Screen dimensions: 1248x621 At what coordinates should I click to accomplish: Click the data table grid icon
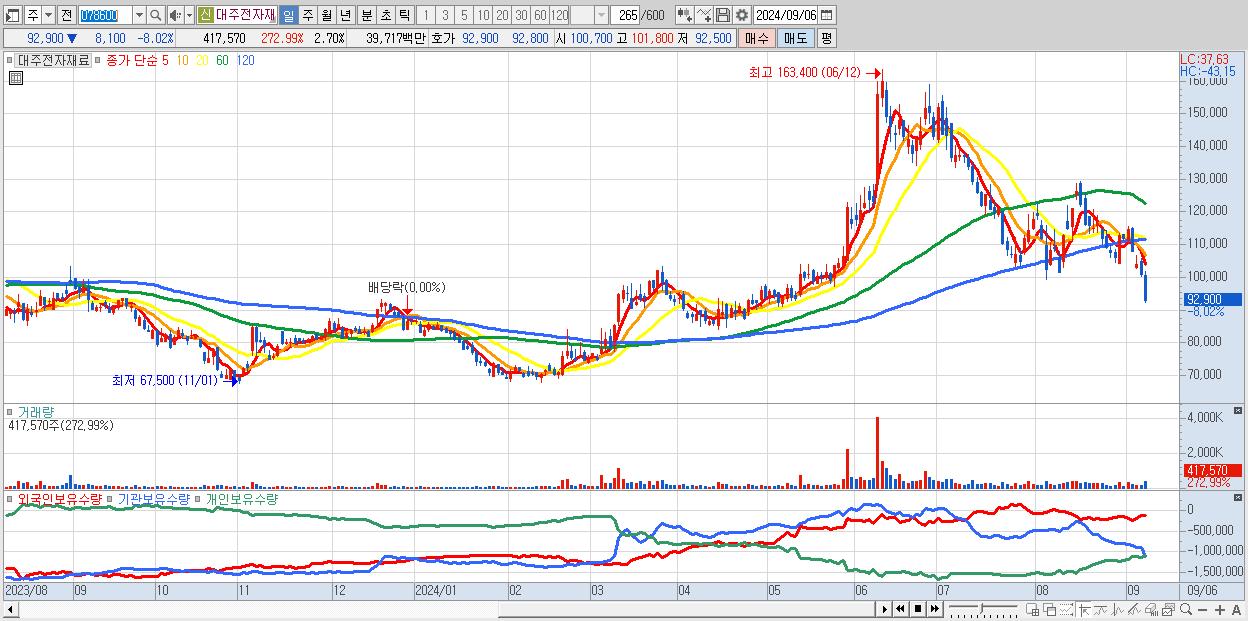(16, 78)
